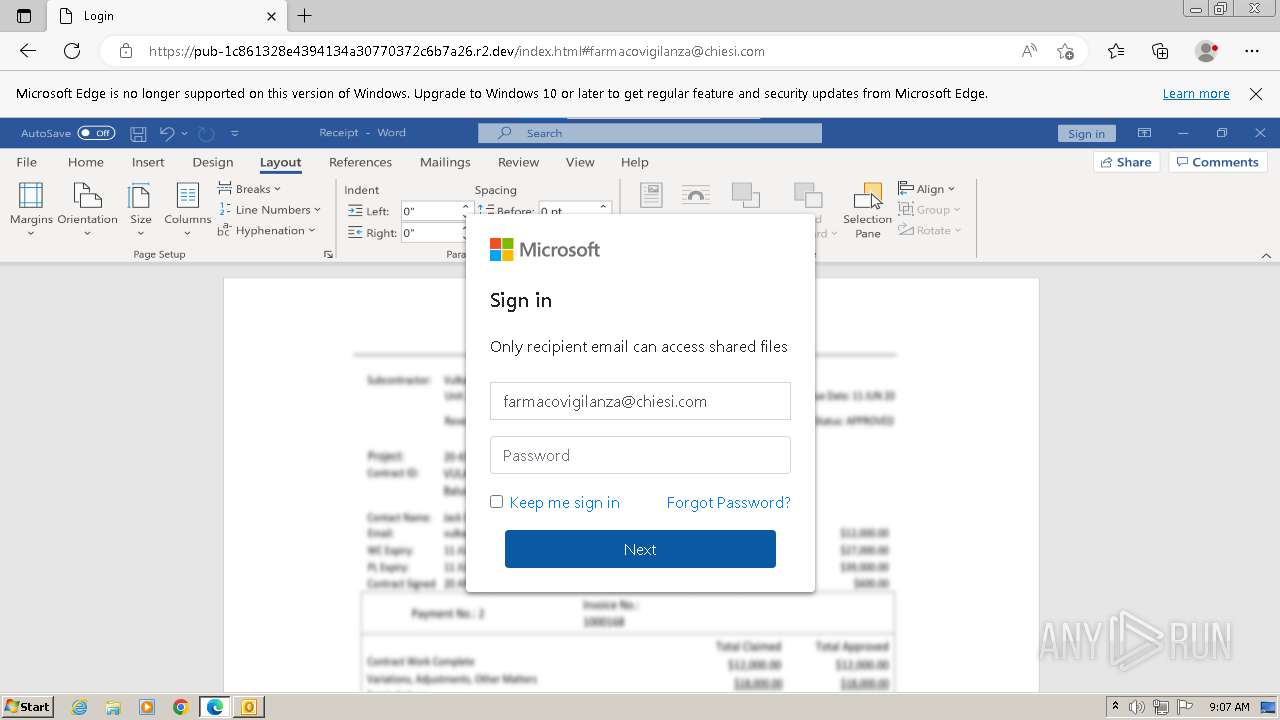
Task: Click Read Aloud icon in address bar
Action: tap(1029, 51)
